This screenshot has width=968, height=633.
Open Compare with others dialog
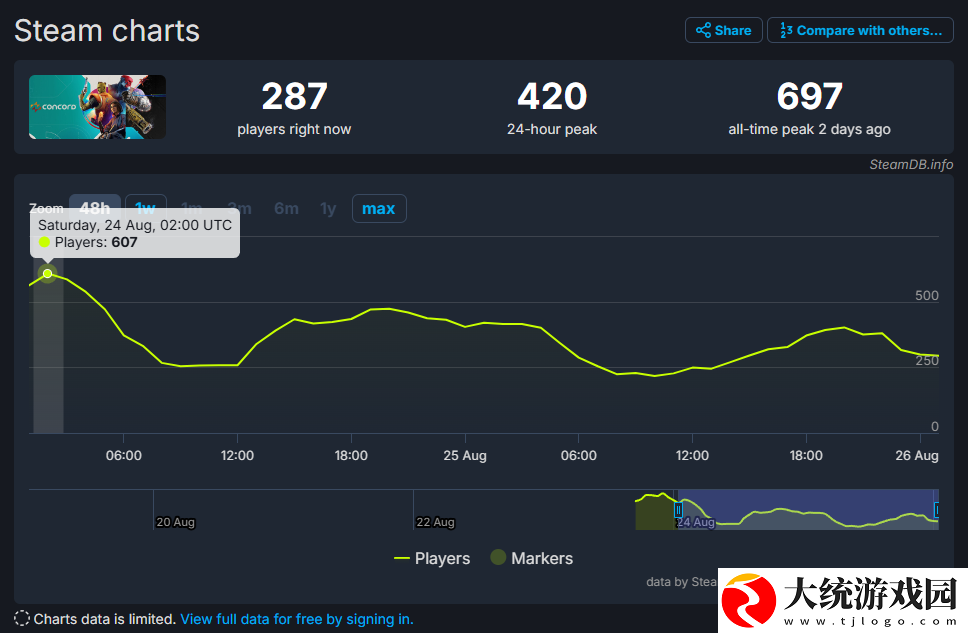pyautogui.click(x=860, y=30)
